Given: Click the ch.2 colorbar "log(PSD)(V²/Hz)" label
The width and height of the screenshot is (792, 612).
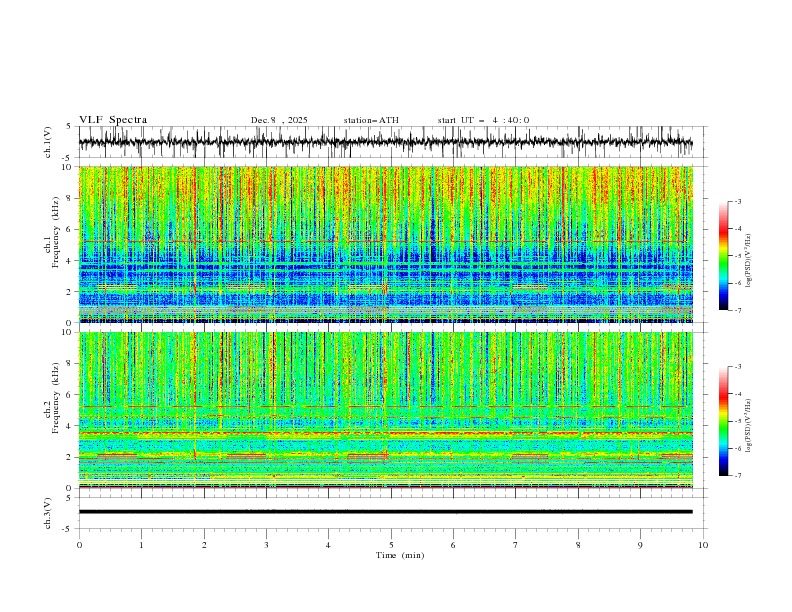Looking at the screenshot, I should [748, 426].
